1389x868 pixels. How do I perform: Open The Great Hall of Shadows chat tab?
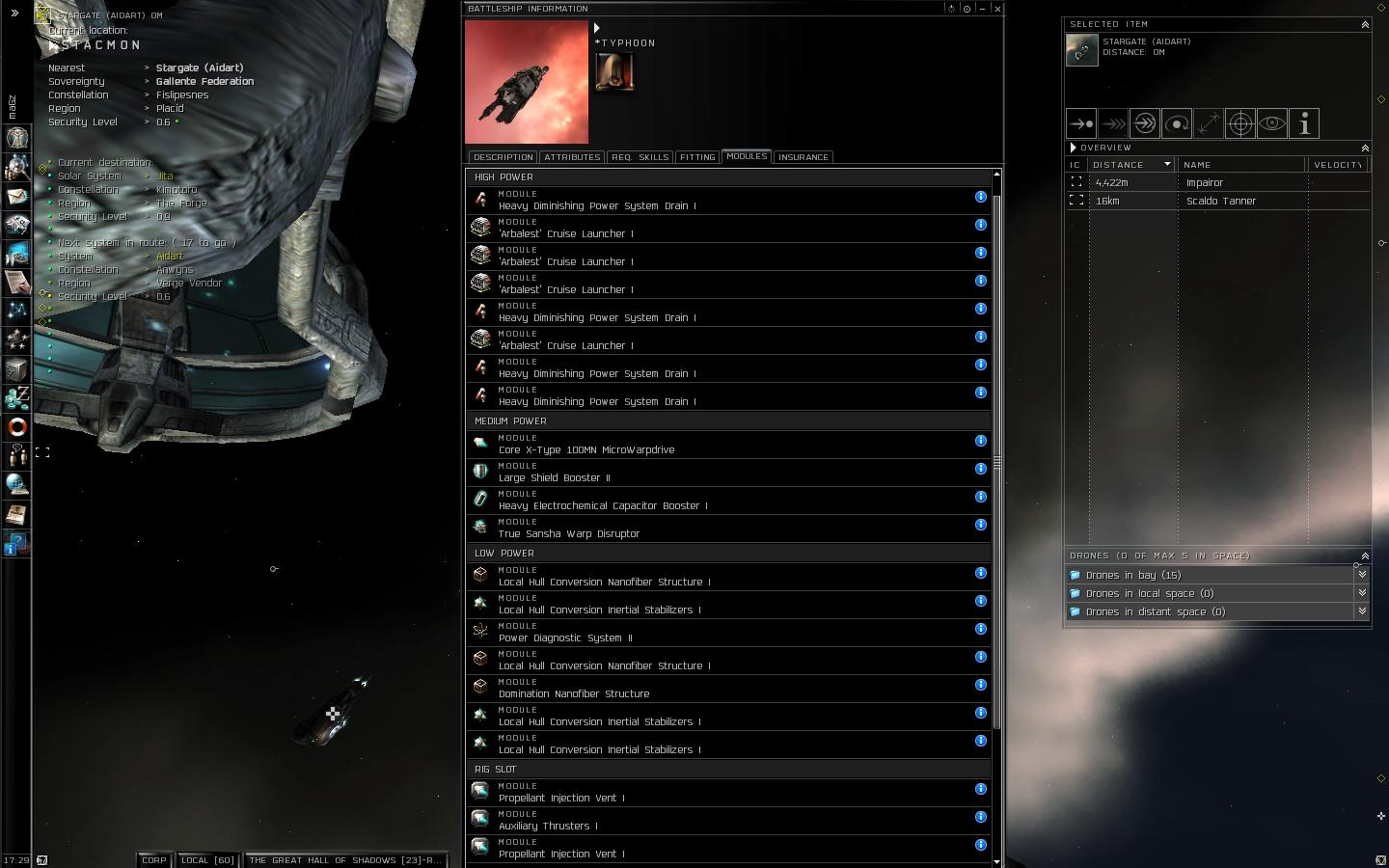click(x=344, y=860)
